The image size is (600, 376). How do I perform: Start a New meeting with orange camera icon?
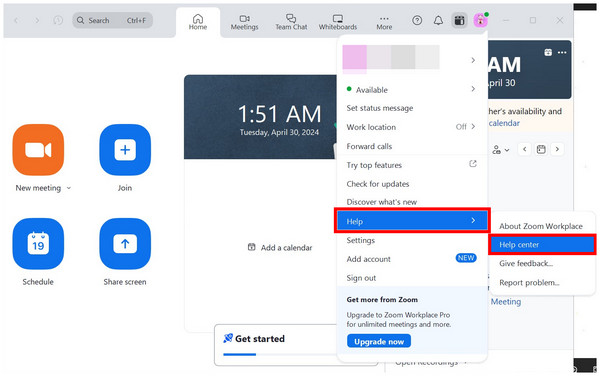[38, 150]
